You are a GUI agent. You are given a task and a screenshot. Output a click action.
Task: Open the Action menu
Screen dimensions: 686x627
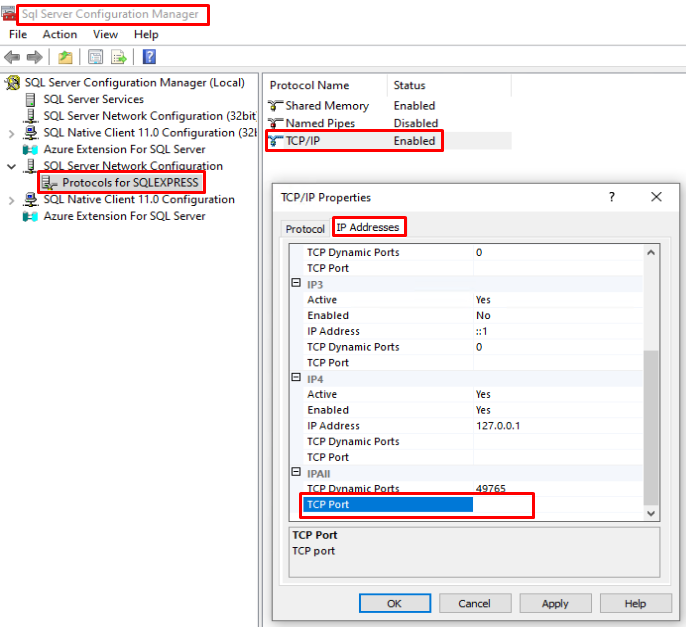coord(60,34)
